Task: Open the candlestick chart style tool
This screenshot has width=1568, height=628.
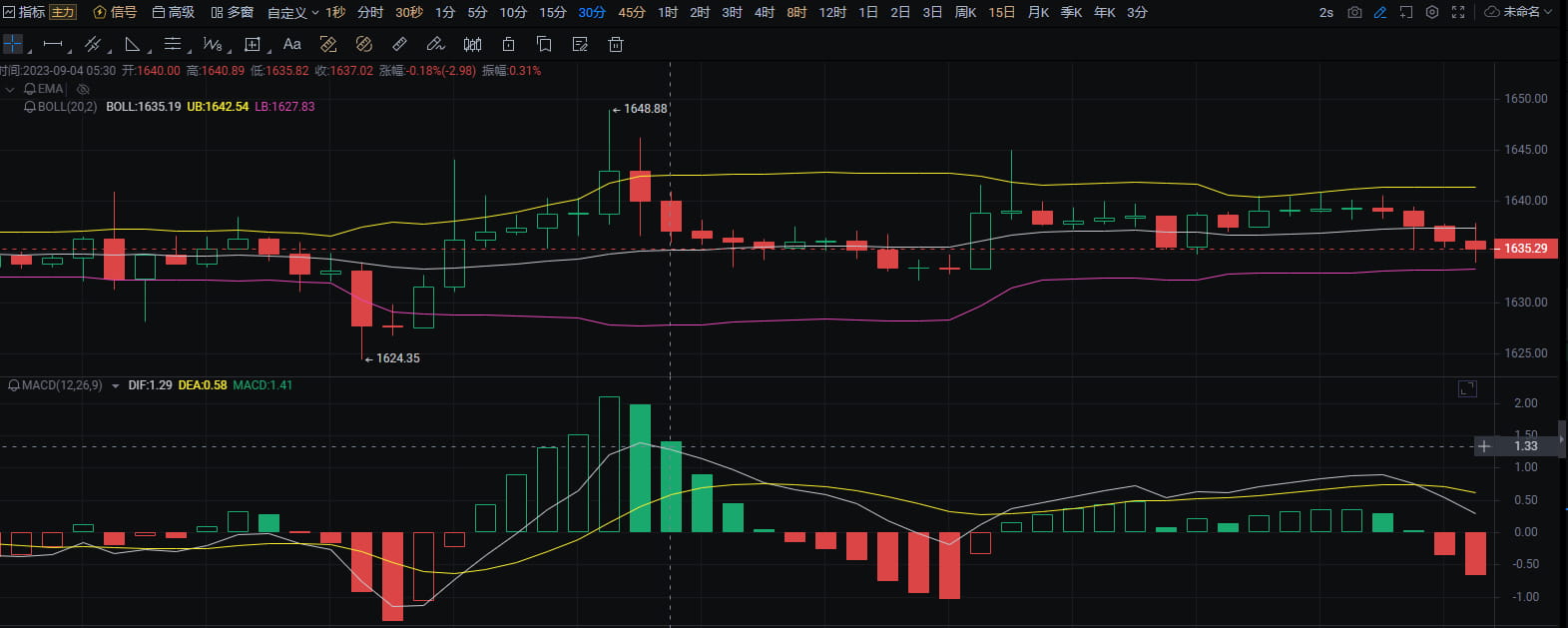Action: pos(472,44)
